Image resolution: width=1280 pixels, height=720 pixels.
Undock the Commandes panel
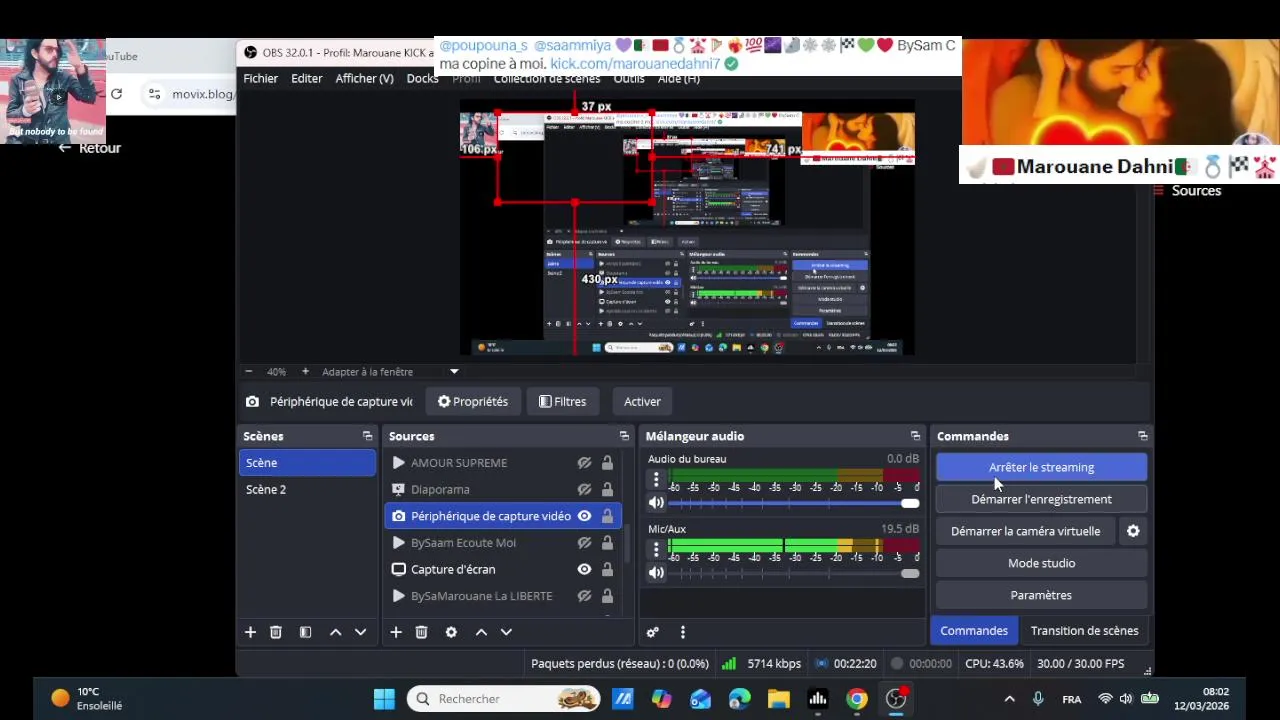pos(1143,436)
